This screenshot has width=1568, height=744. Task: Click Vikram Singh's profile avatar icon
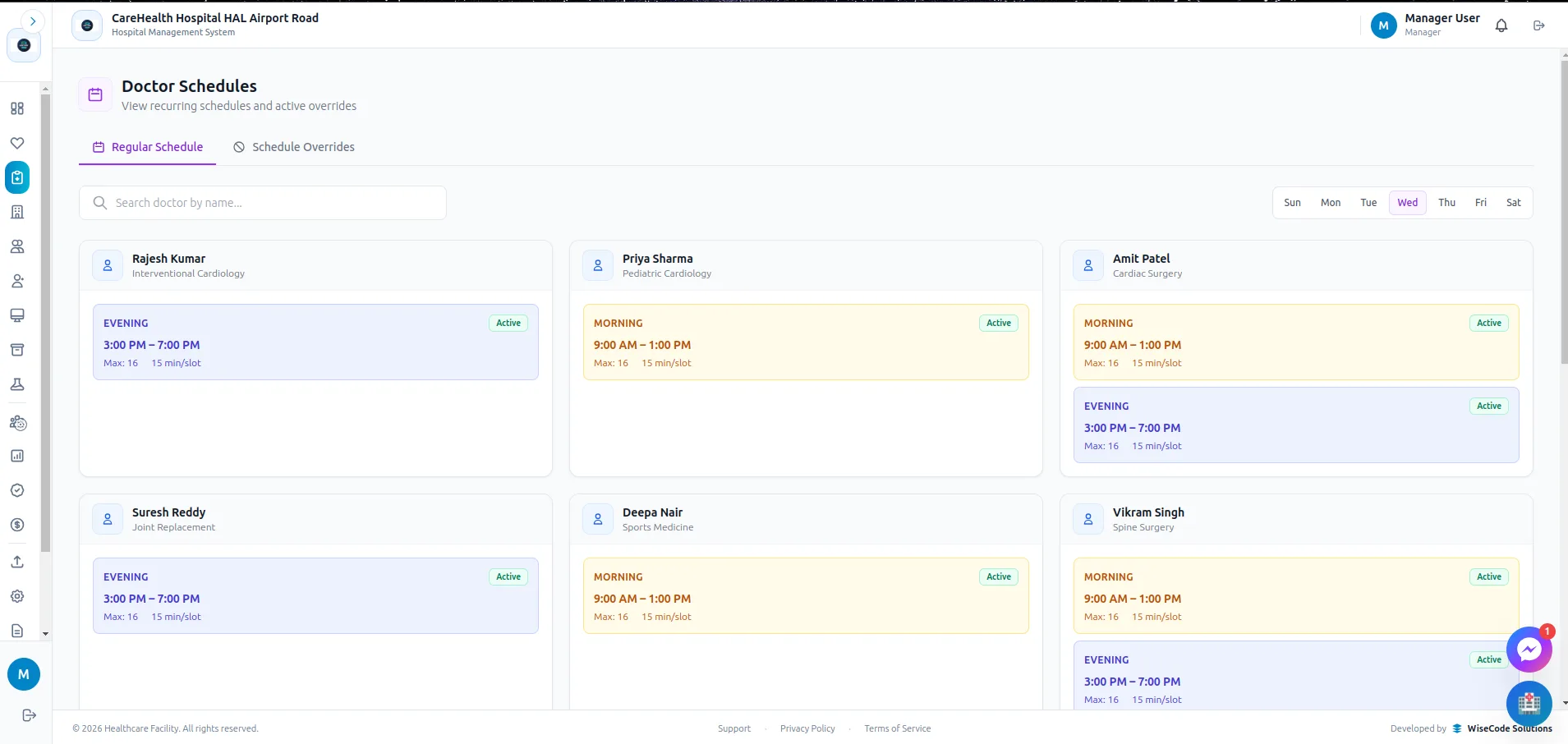tap(1088, 519)
